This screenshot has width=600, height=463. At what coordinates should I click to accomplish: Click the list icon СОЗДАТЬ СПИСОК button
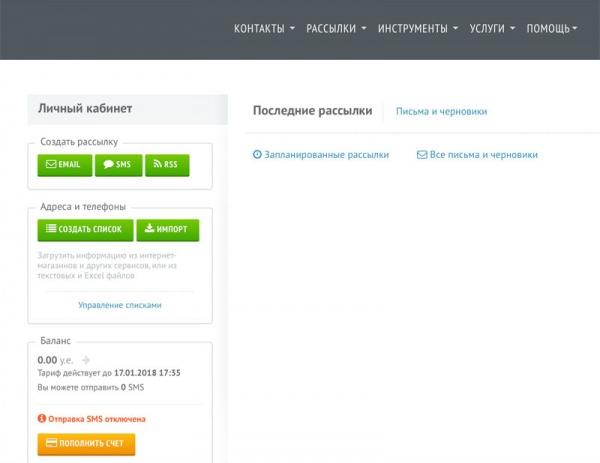coord(84,229)
